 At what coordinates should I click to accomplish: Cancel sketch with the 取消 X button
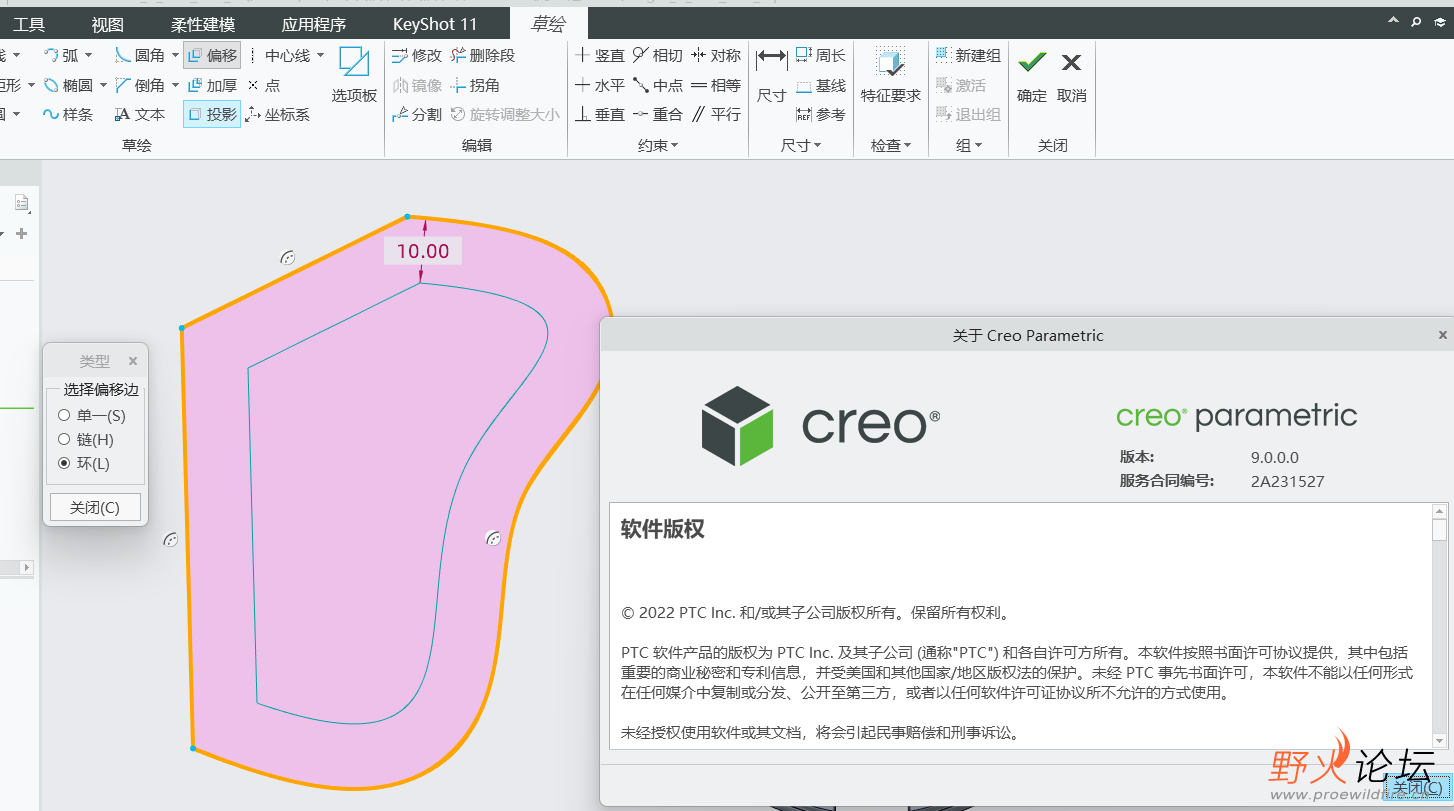coord(1071,76)
